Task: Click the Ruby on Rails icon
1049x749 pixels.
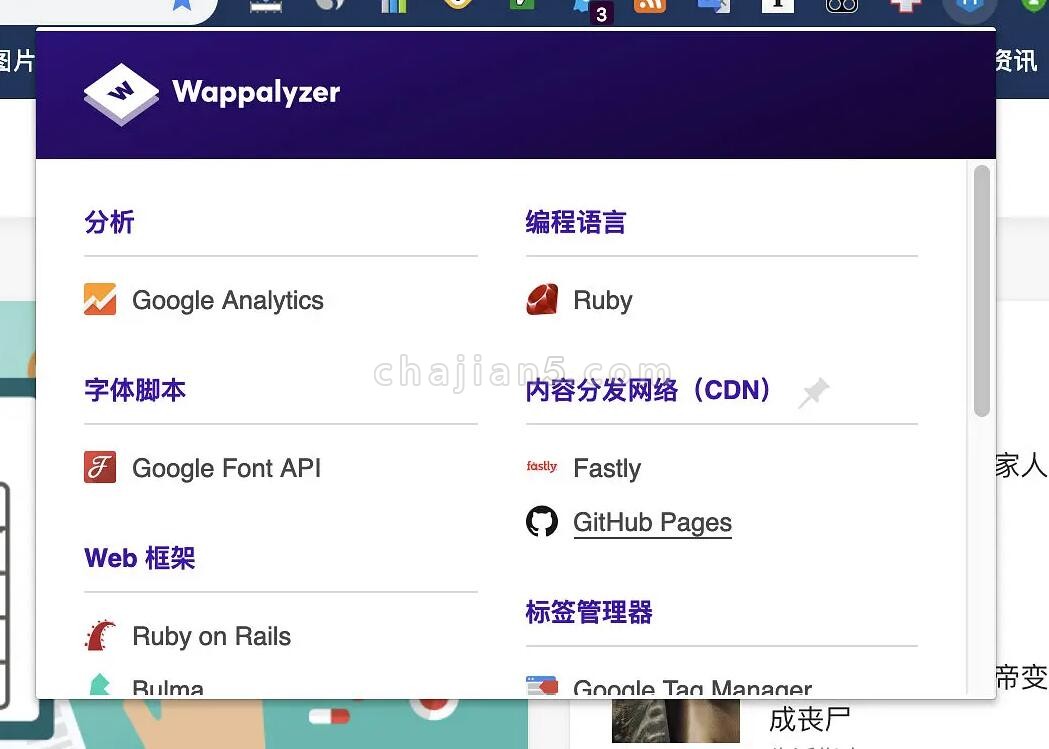Action: coord(100,635)
